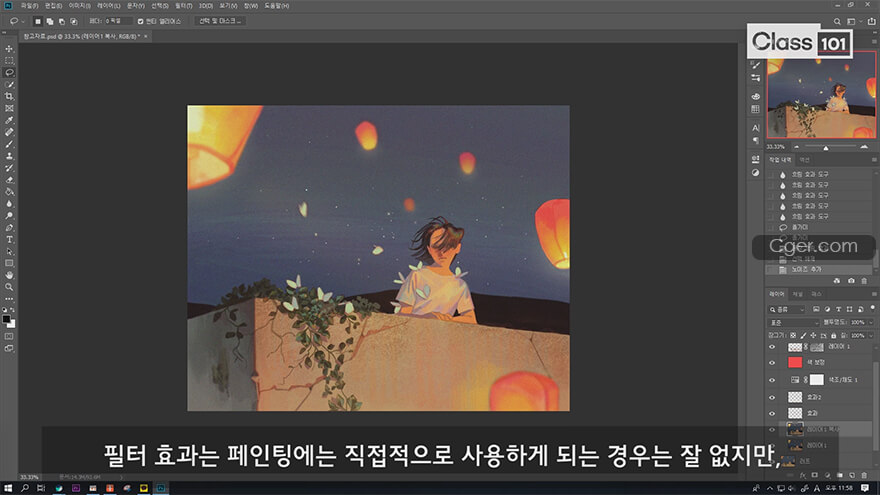880x495 pixels.
Task: Hide the 효과2 layer
Action: coord(772,397)
